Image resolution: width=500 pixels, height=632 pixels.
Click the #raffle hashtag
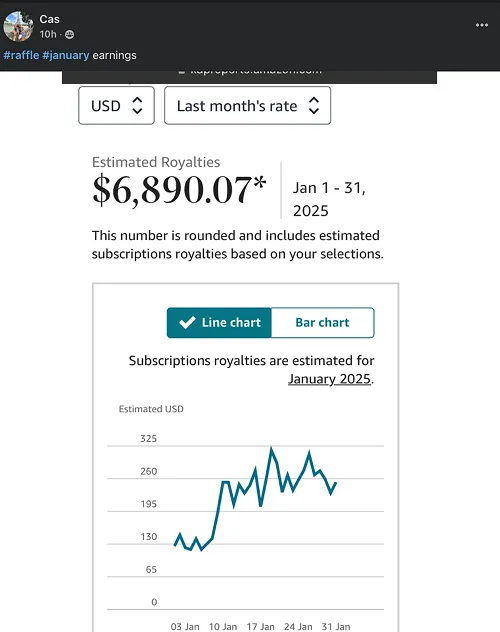click(21, 55)
